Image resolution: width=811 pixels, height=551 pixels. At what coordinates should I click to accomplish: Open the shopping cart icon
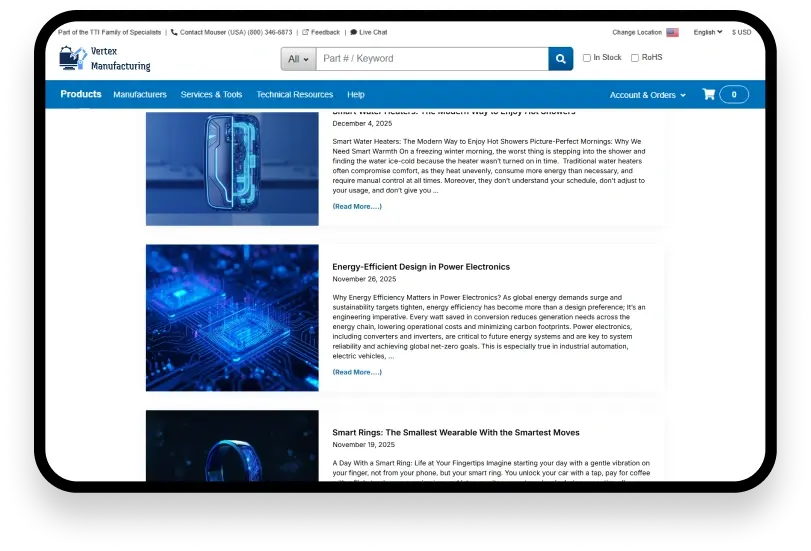[709, 94]
